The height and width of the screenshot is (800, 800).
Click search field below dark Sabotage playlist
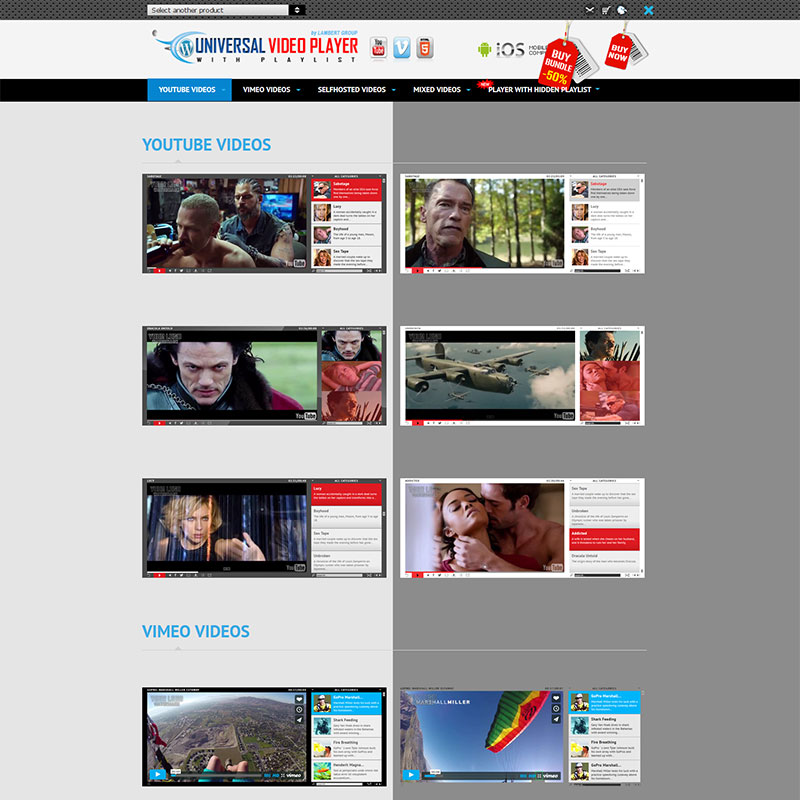339,270
